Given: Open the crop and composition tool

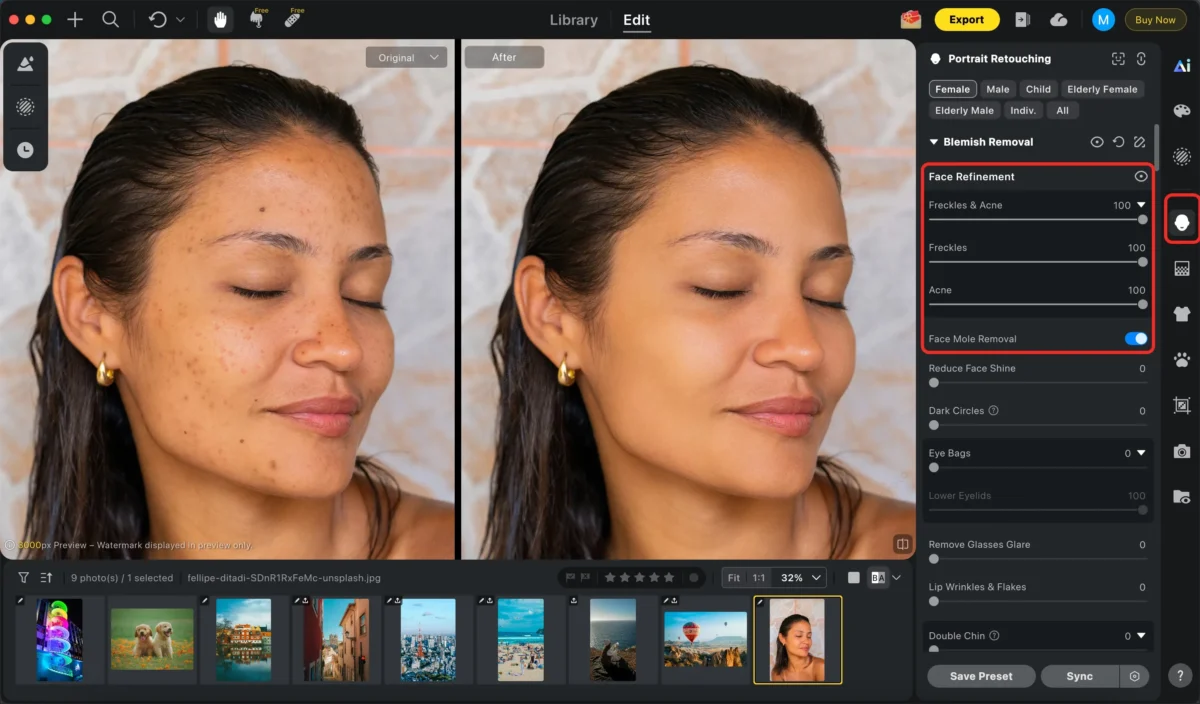Looking at the screenshot, I should [1181, 406].
